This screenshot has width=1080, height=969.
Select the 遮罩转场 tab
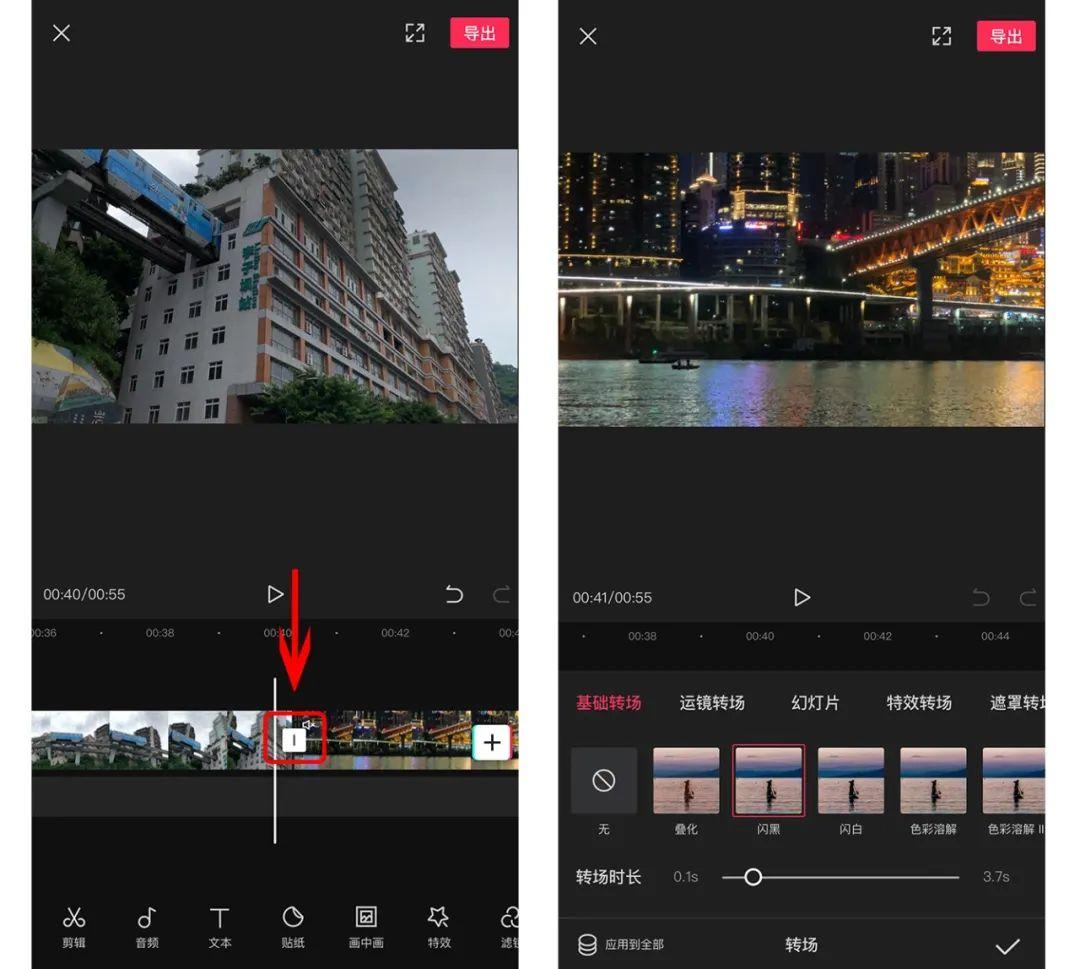point(1017,702)
